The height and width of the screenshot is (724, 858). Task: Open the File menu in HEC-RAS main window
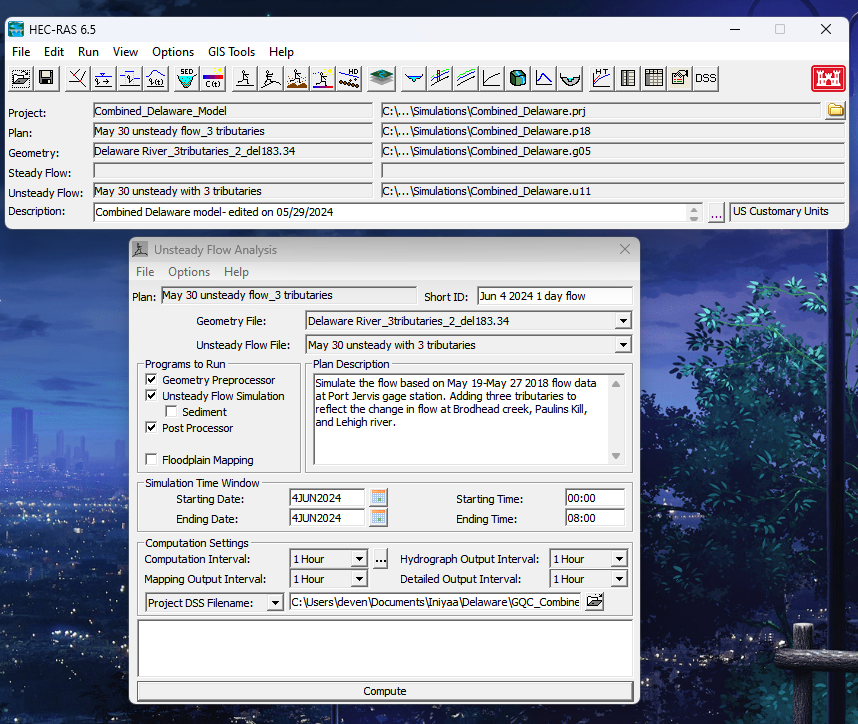pos(21,51)
